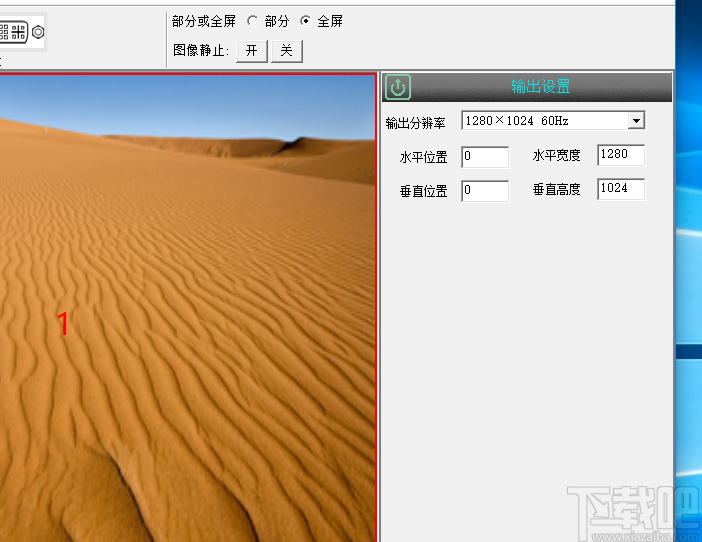
Task: Select the 全屏 radio button
Action: coord(306,21)
